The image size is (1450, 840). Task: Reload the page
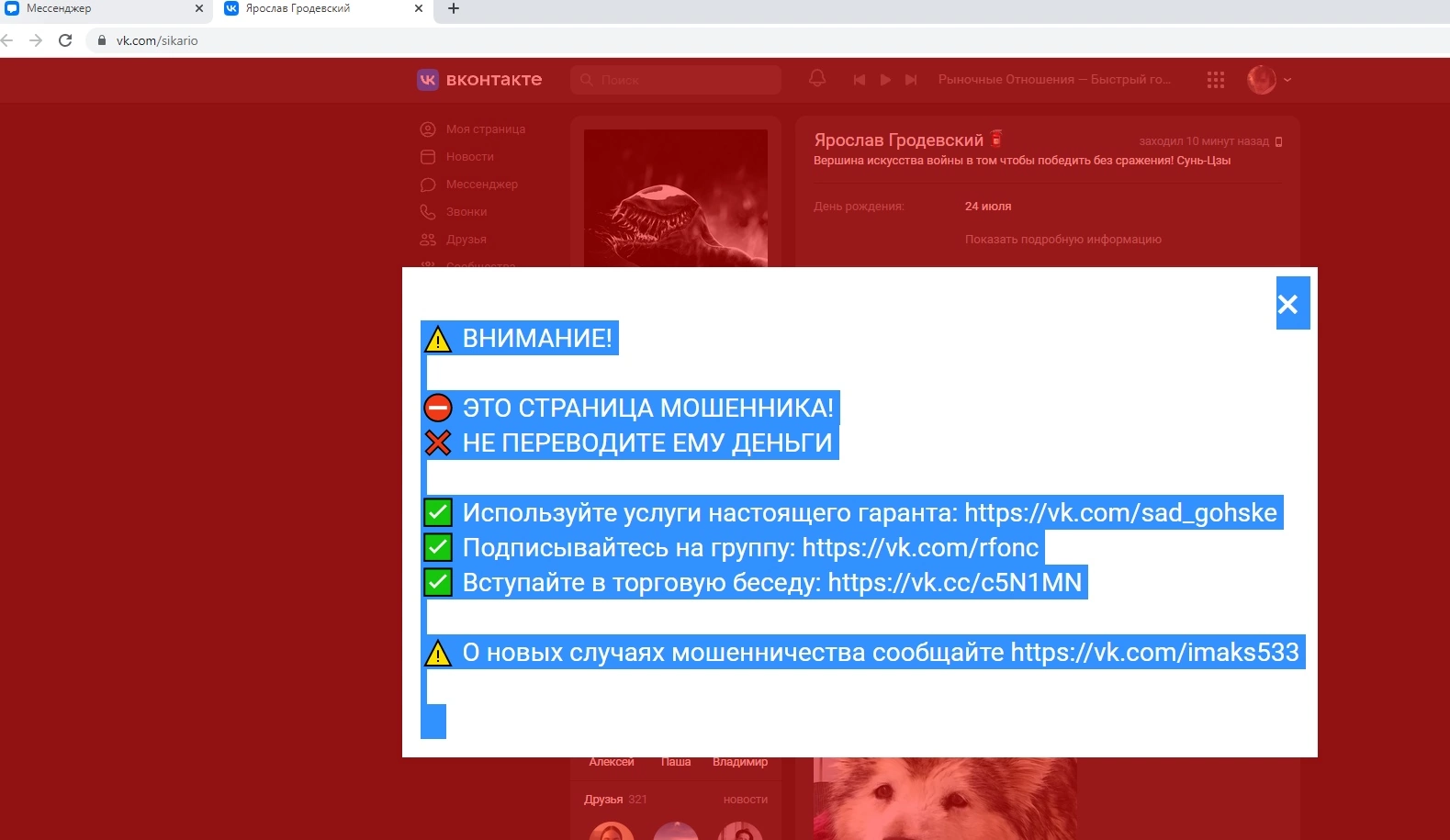[65, 40]
